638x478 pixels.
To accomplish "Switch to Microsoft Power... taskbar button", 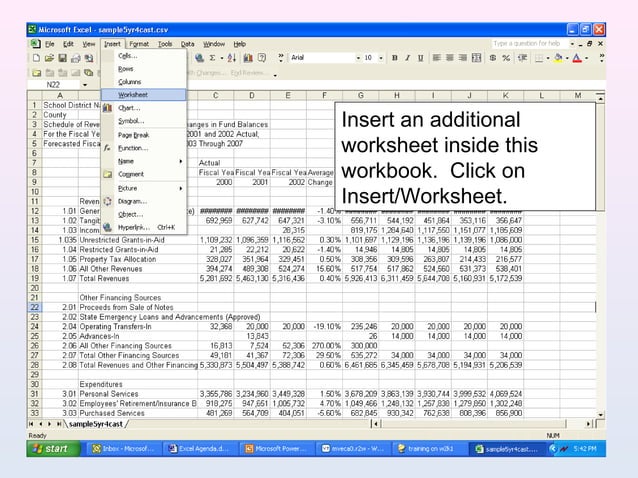I will (275, 449).
